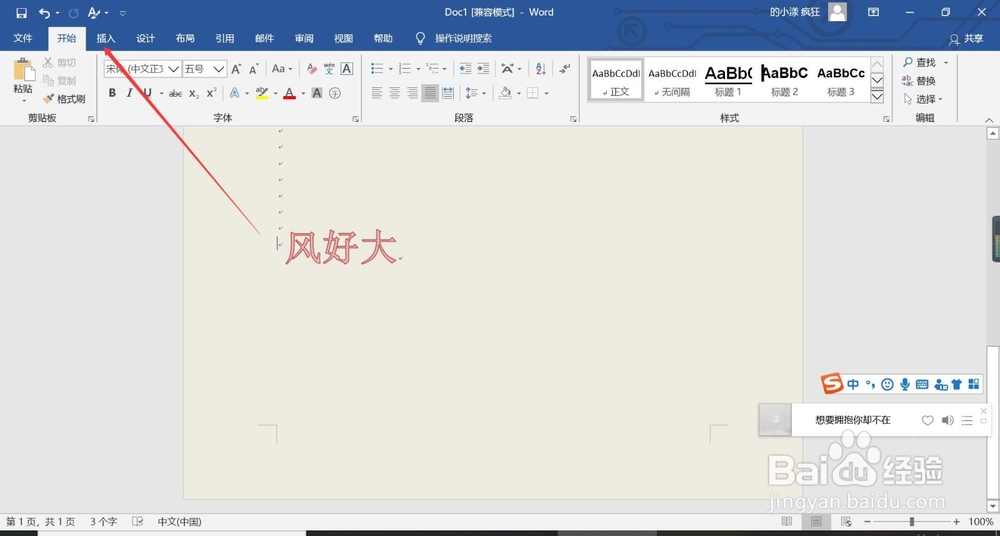Open the 选择 dropdown in editing group
This screenshot has height=536, width=1000.
tap(923, 99)
